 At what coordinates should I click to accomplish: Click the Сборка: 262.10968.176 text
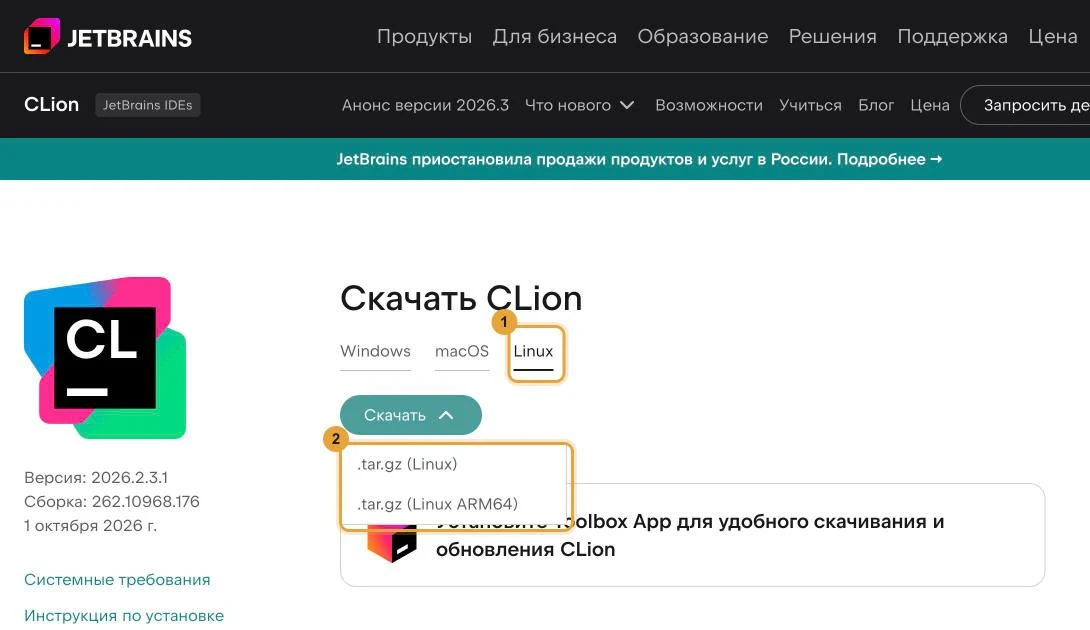(x=112, y=501)
